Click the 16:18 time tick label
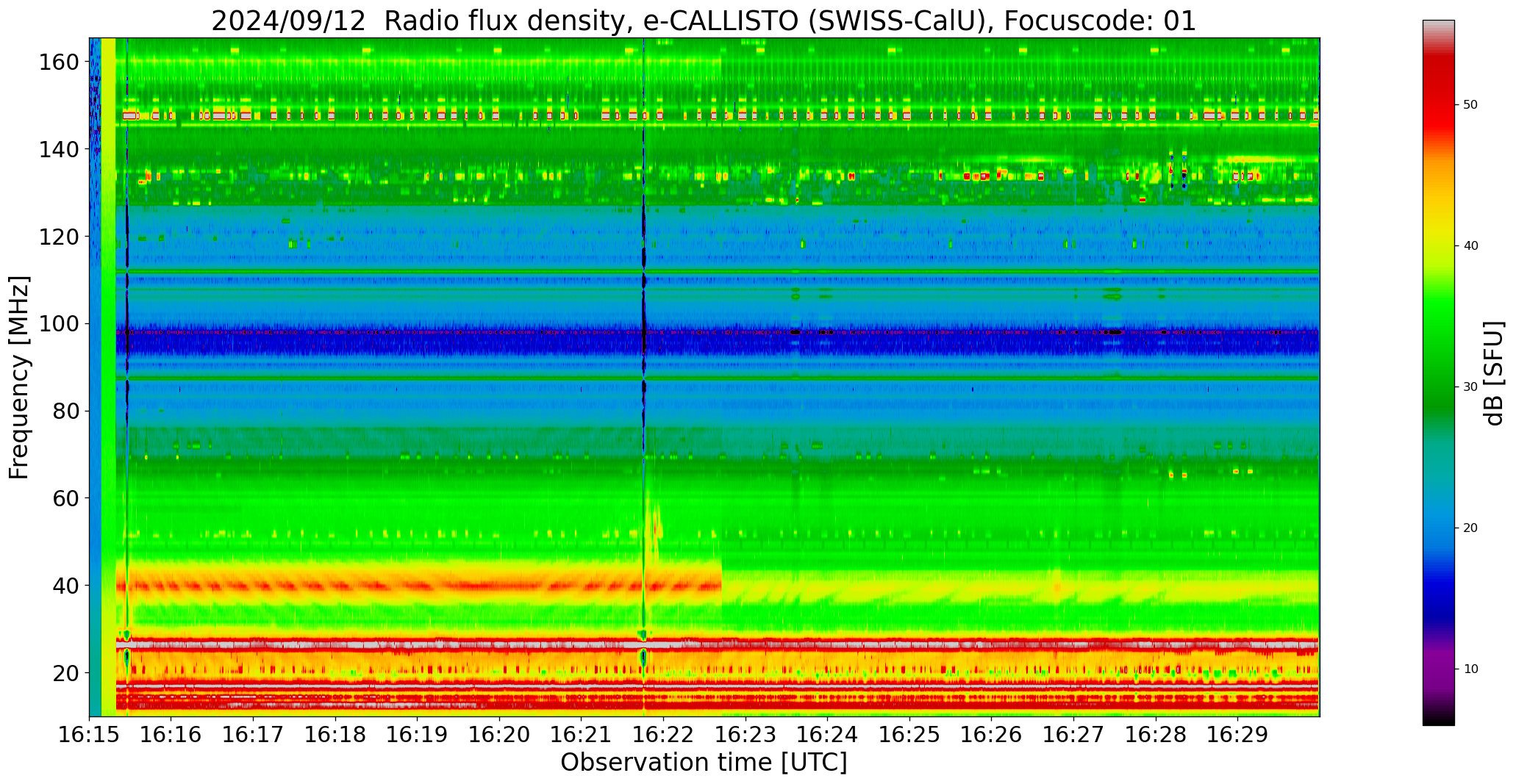Viewport: 1516px width, 784px height. (x=335, y=734)
